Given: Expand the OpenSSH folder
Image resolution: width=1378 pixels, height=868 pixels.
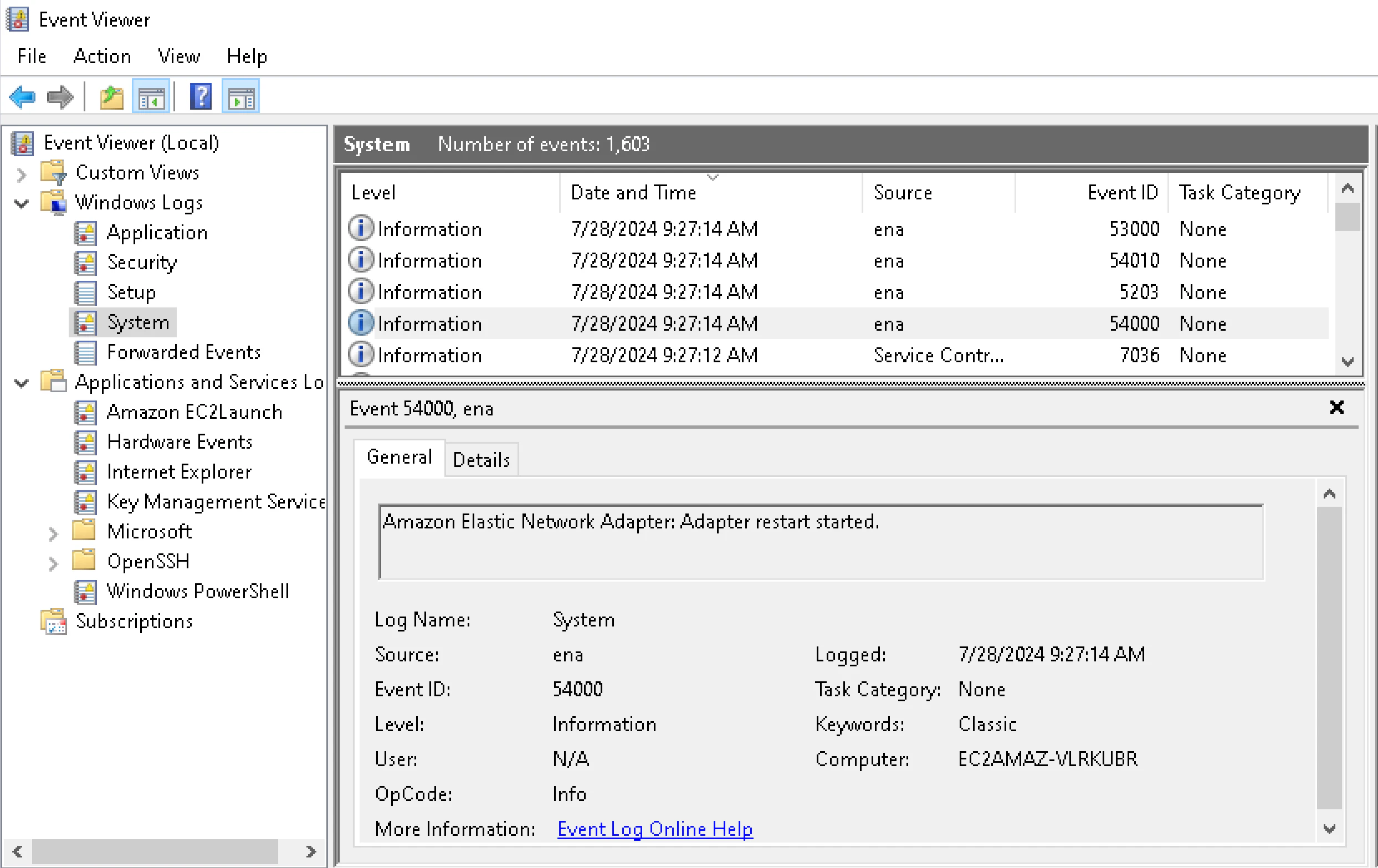Looking at the screenshot, I should tap(53, 563).
